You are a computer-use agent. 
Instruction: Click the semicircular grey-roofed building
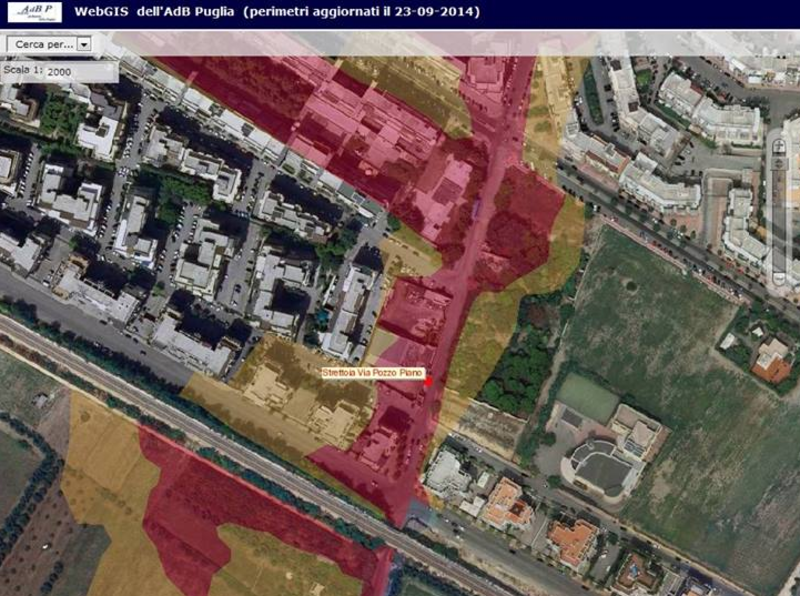pyautogui.click(x=598, y=467)
